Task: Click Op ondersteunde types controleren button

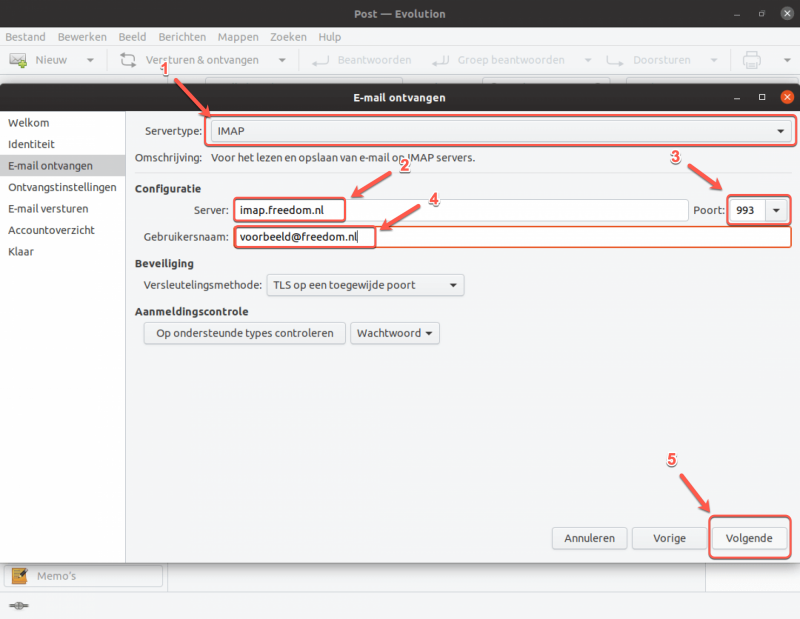Action: (x=244, y=333)
